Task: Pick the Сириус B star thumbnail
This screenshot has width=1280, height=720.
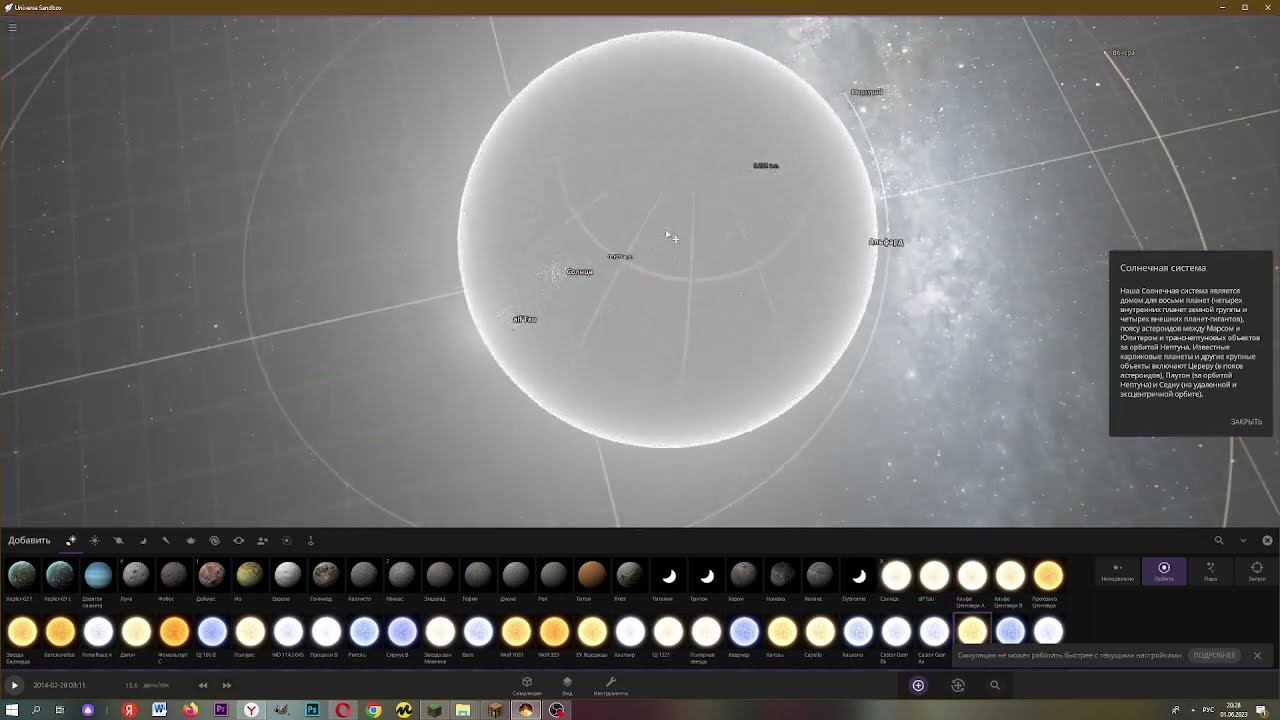Action: pos(402,631)
